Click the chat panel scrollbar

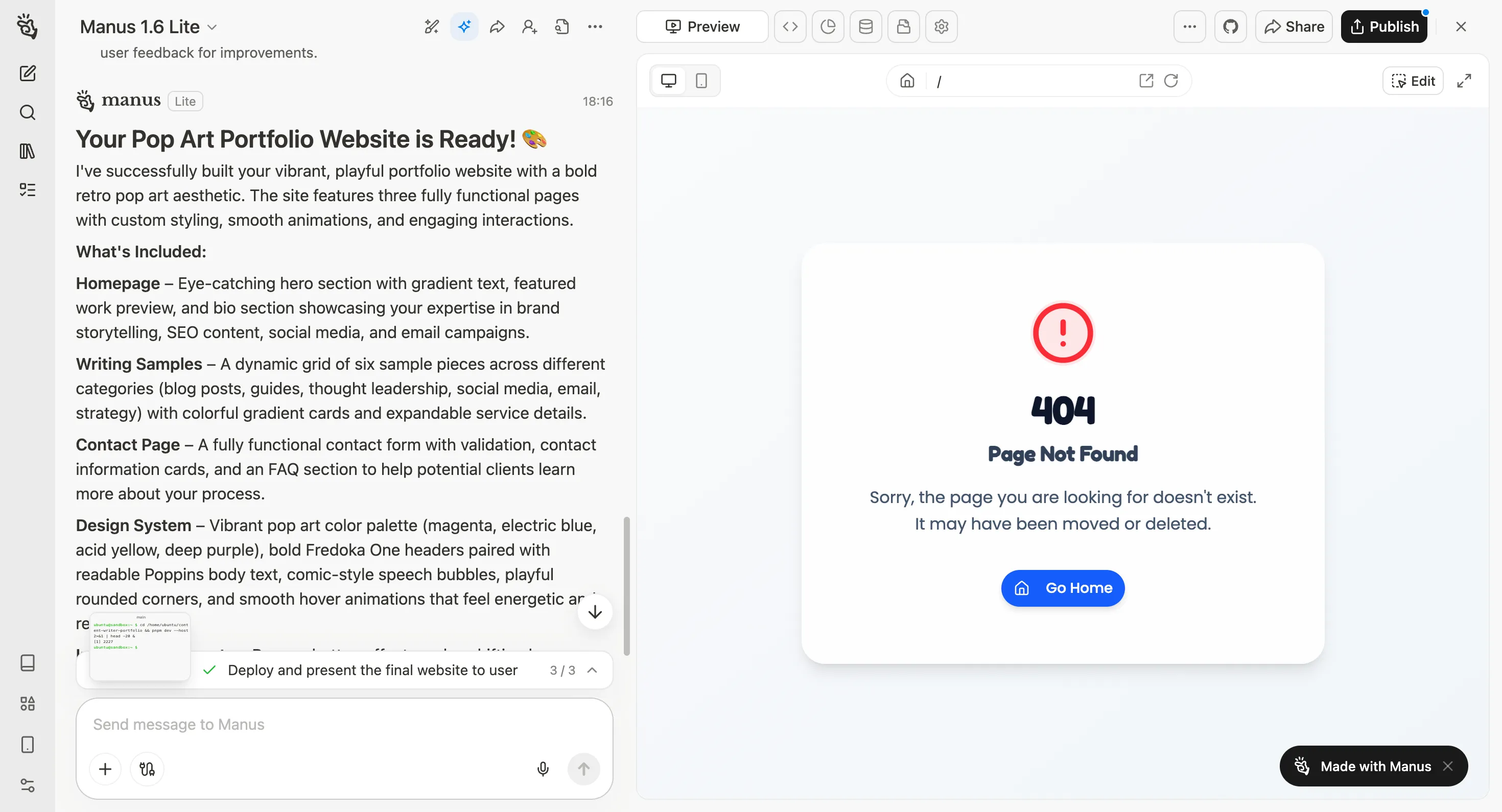[x=626, y=585]
